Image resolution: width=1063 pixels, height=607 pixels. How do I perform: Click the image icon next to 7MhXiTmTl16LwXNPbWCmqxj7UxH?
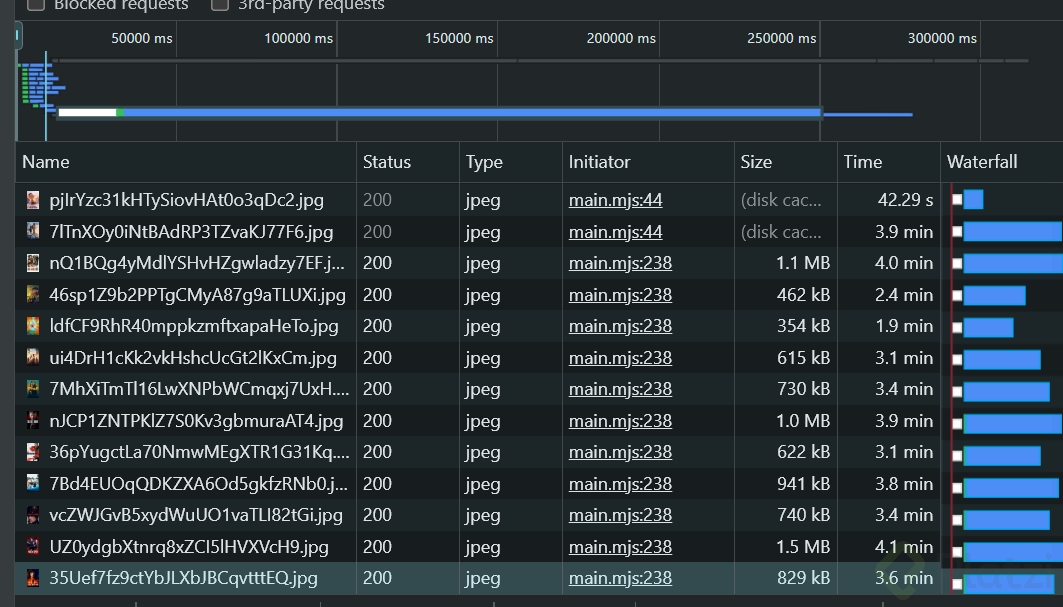33,390
